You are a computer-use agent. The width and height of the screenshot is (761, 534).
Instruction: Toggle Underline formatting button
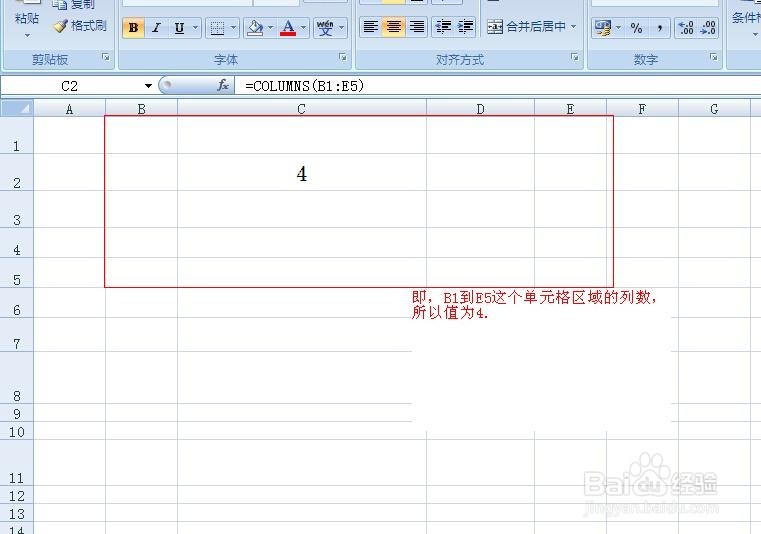(x=179, y=28)
